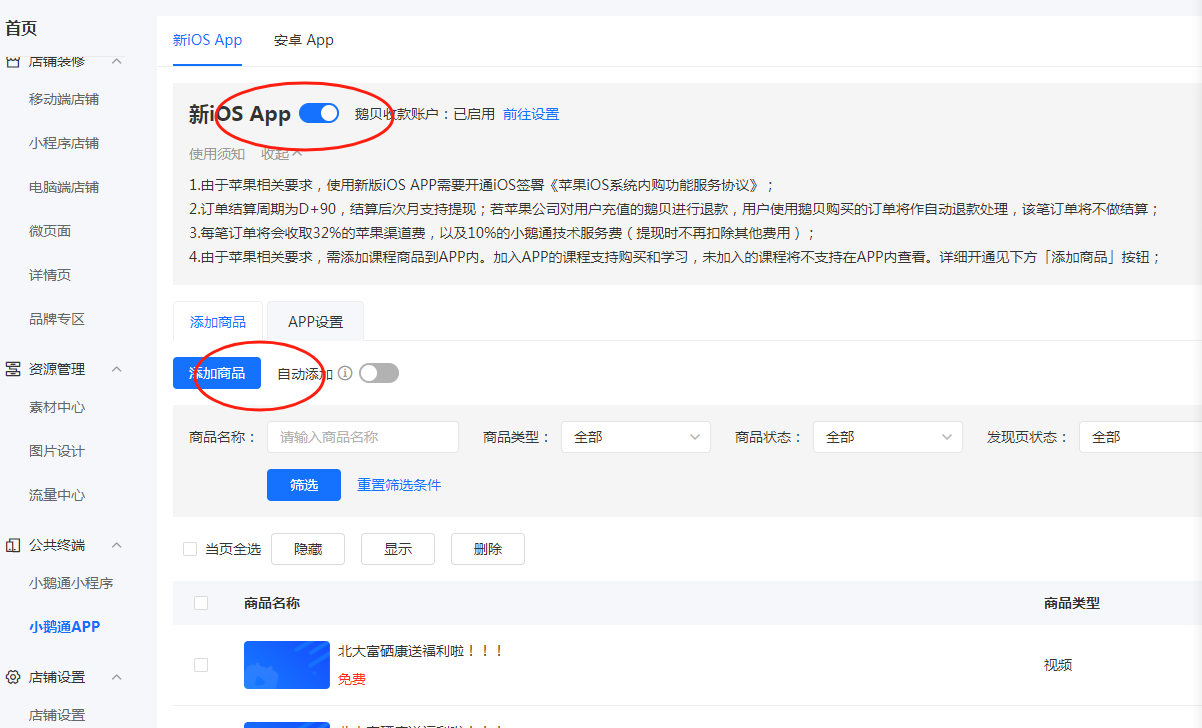Open 图片设计 in the sidebar
The height and width of the screenshot is (728, 1202).
pos(57,451)
